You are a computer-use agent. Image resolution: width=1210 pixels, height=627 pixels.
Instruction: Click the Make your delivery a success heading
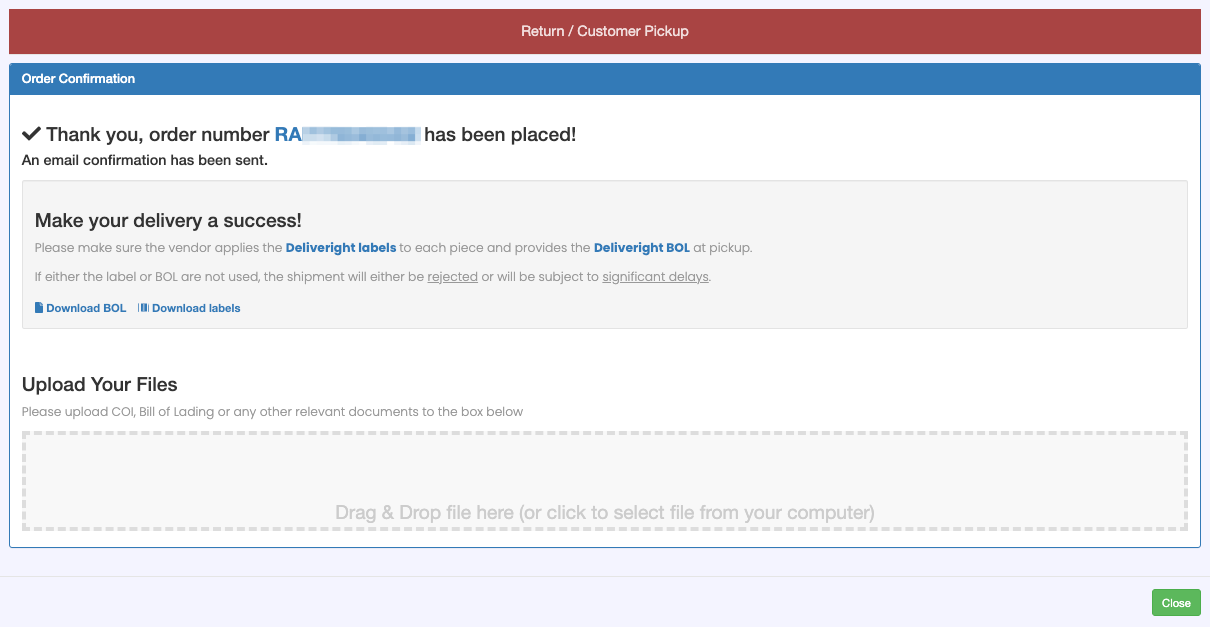pos(168,221)
